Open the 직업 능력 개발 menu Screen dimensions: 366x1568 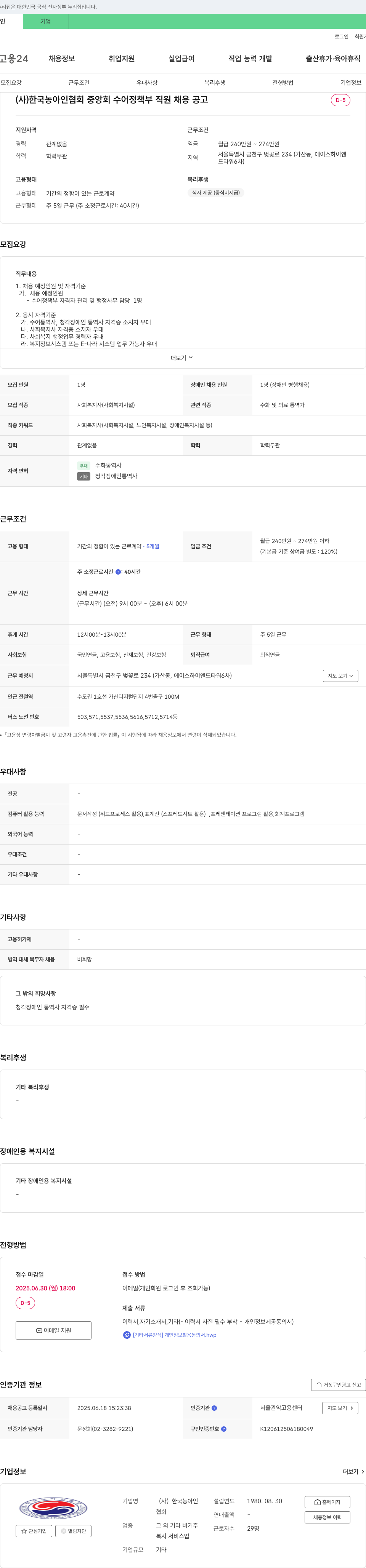pos(250,58)
